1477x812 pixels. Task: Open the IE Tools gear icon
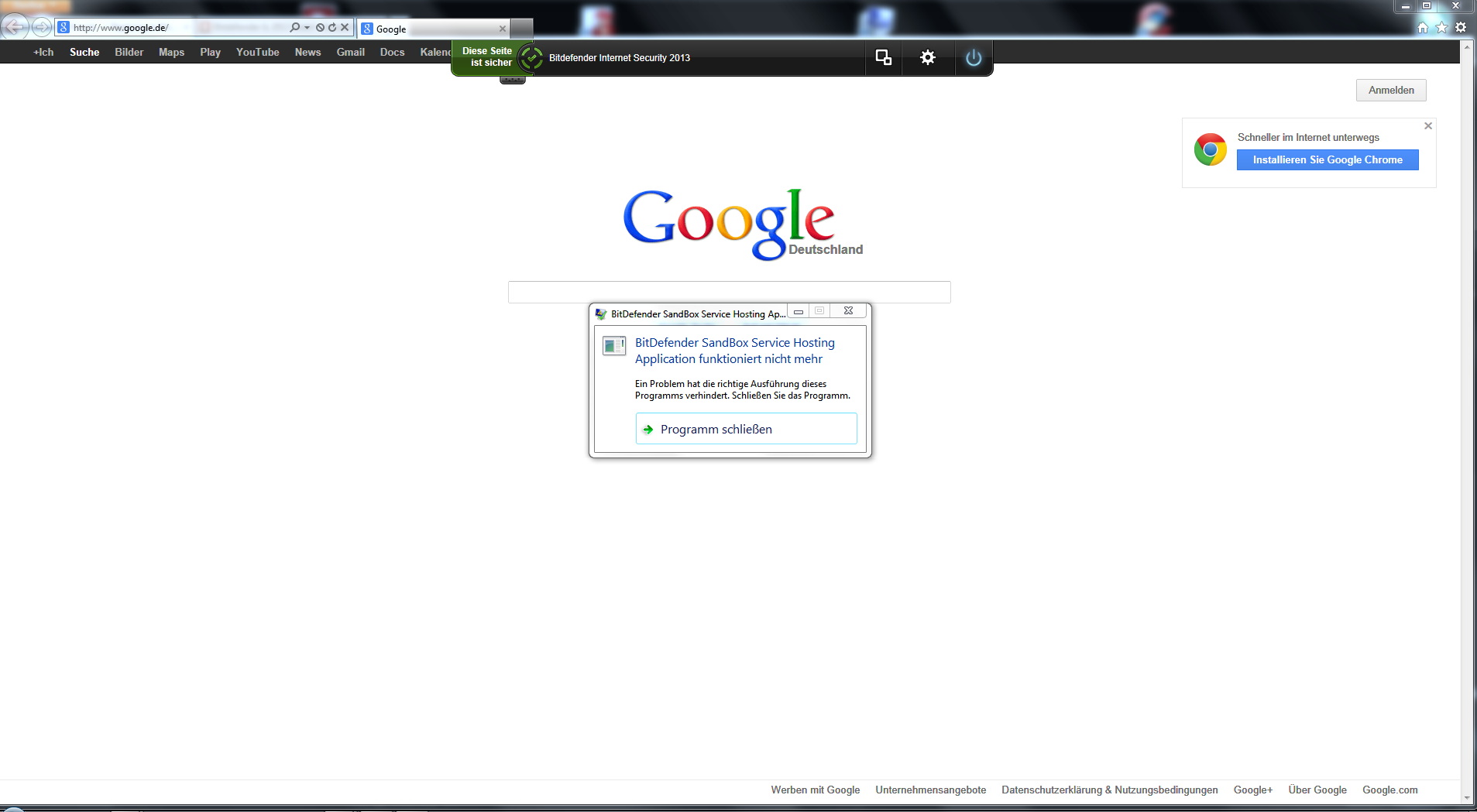click(x=1461, y=27)
